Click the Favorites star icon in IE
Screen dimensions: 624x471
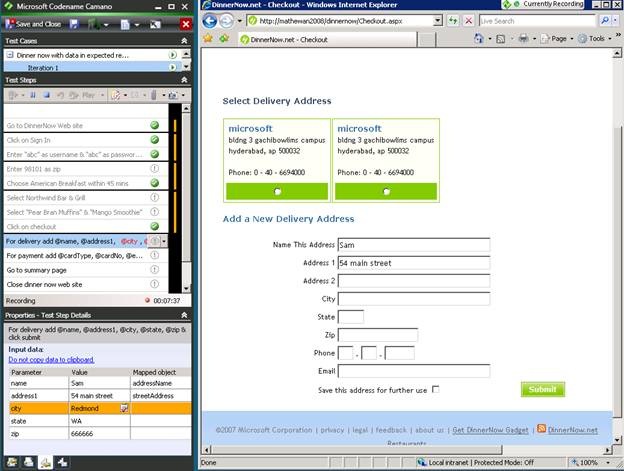[x=208, y=39]
